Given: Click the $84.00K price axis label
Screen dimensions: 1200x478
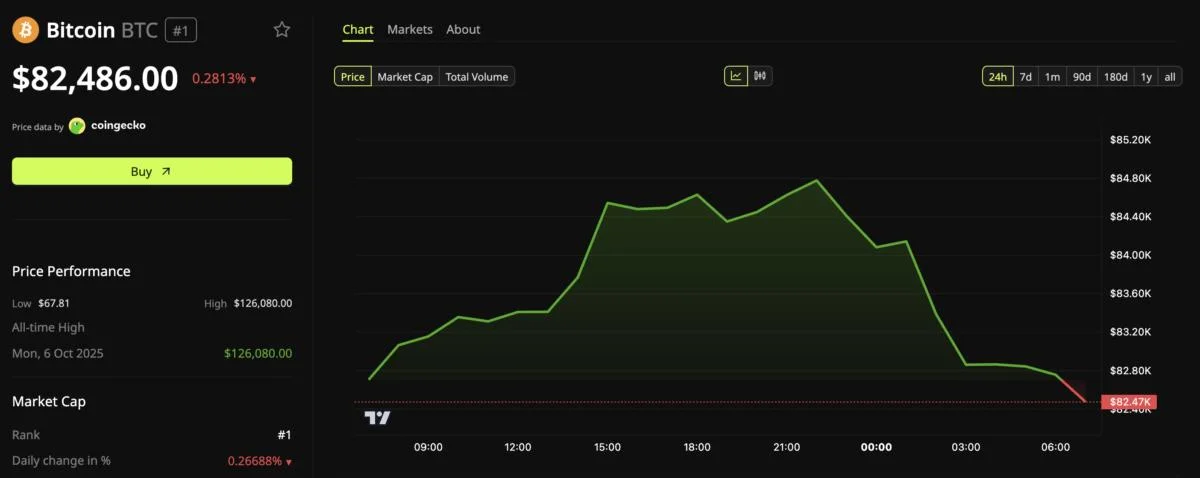Looking at the screenshot, I should (1131, 255).
